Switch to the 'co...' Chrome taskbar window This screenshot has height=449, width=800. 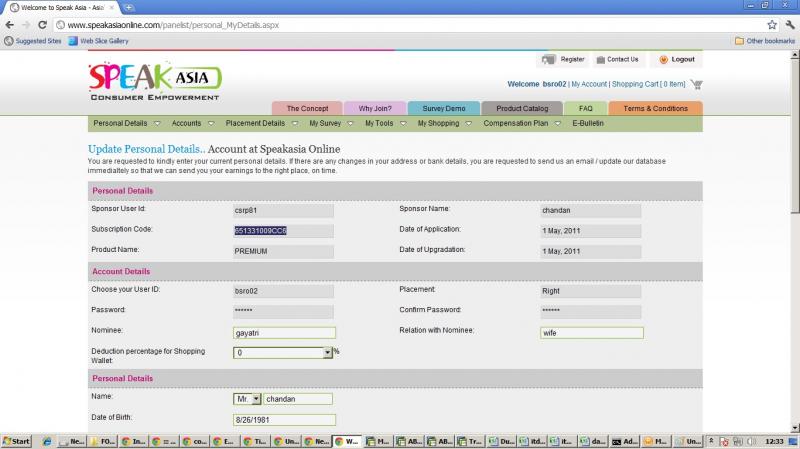click(194, 441)
